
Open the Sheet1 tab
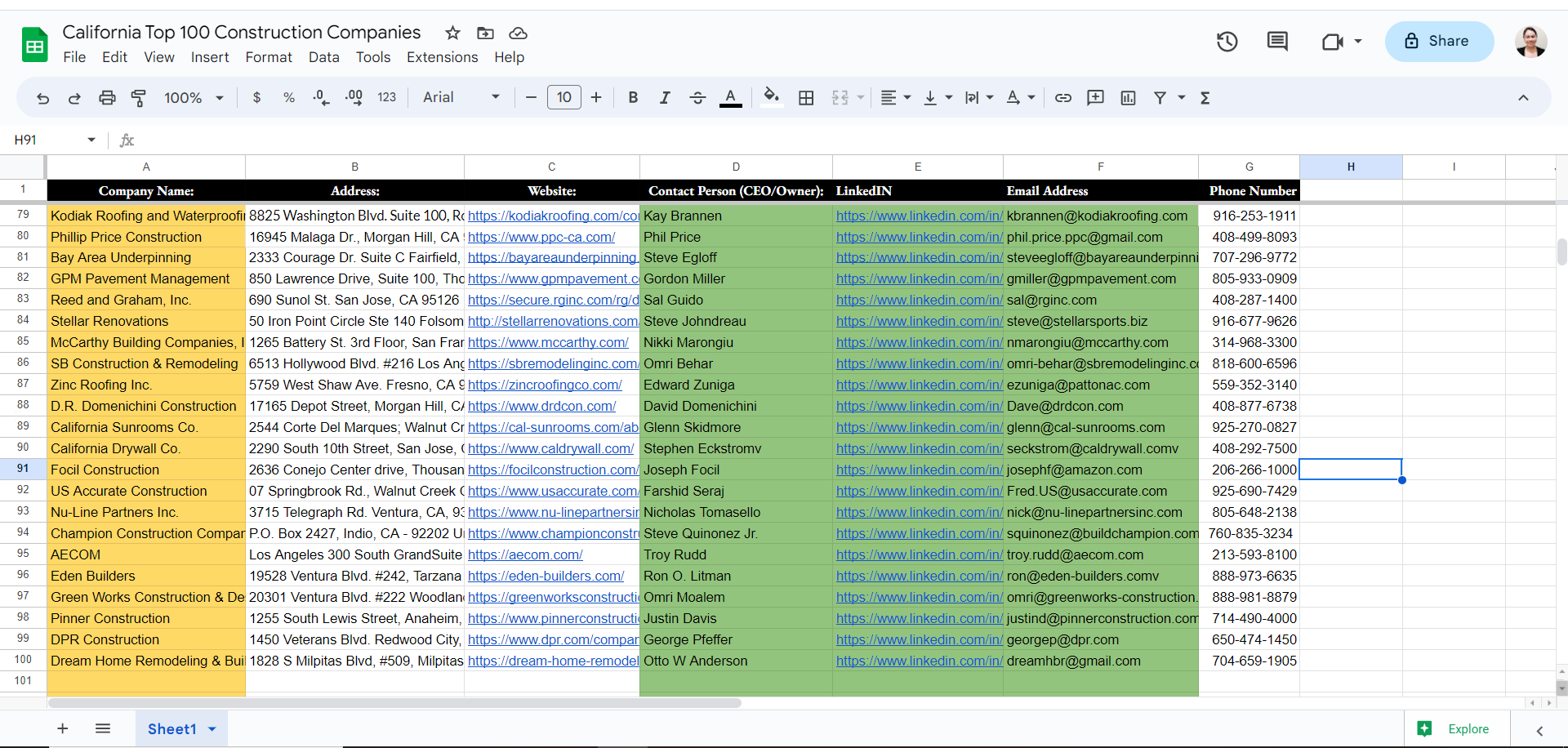pos(181,728)
